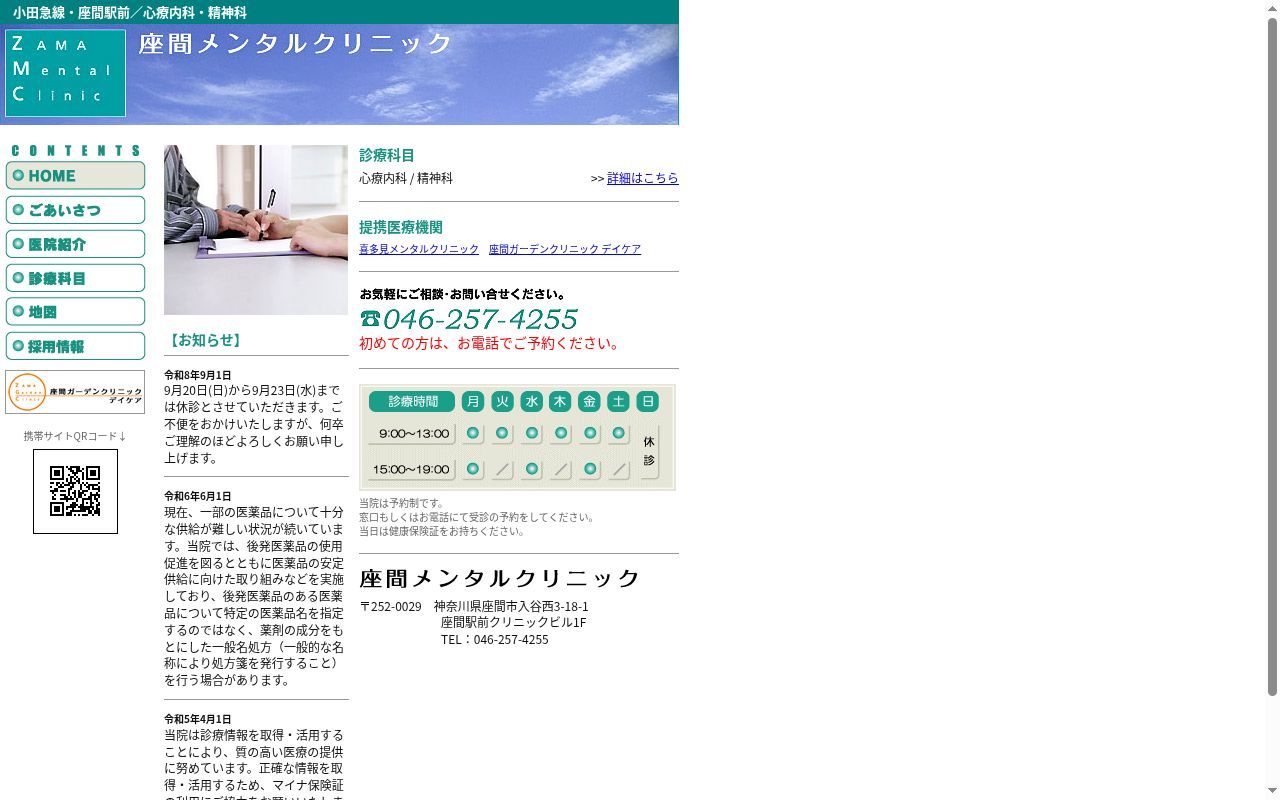The width and height of the screenshot is (1280, 800).
Task: Click the 令和8年9月1日 notice date
Action: coord(198,375)
